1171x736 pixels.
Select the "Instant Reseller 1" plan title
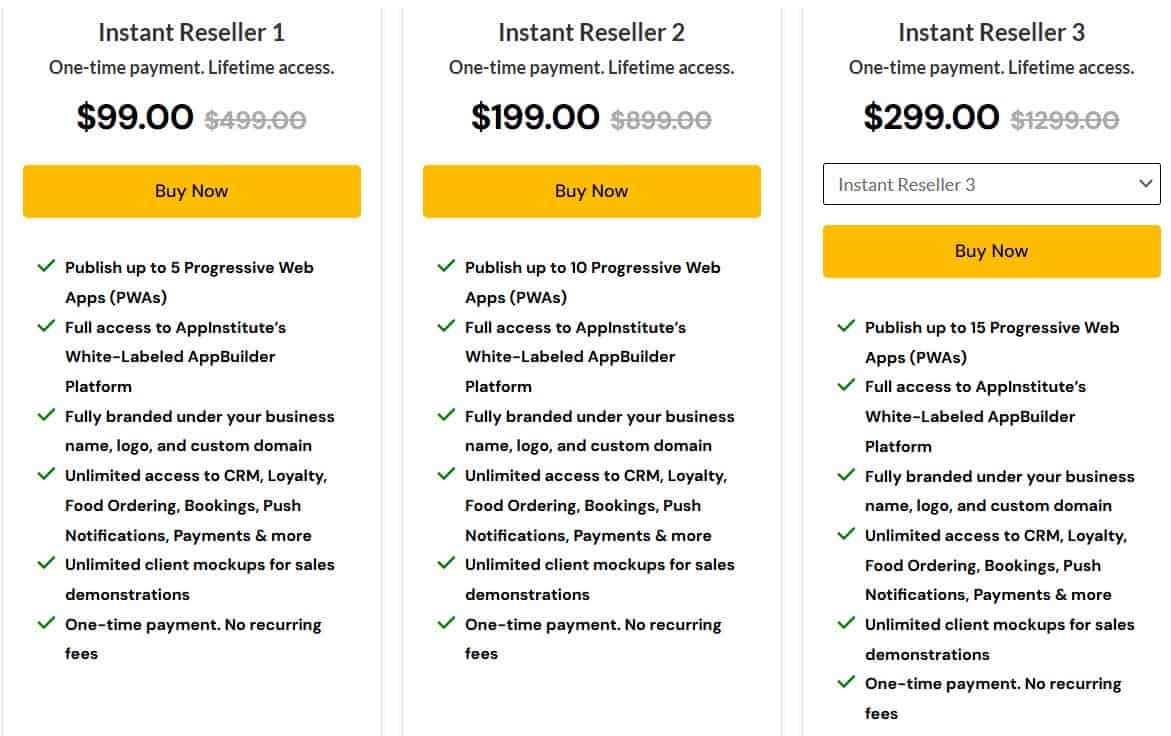click(191, 32)
